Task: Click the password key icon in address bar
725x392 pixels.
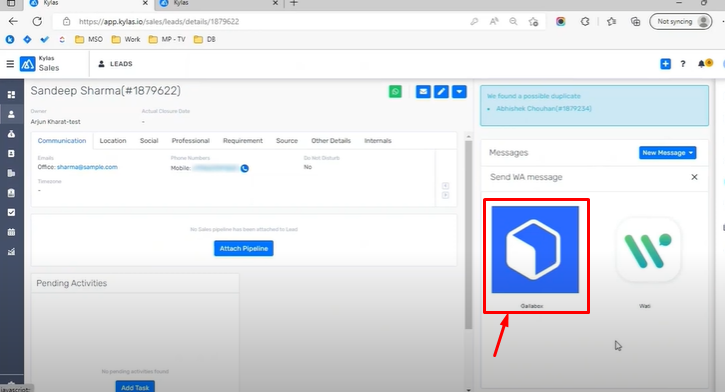Action: 474,21
